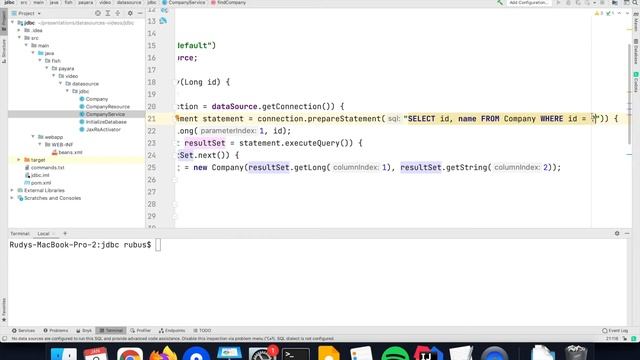
Task: Open the Structure tool window on left edge
Action: pos(4,51)
